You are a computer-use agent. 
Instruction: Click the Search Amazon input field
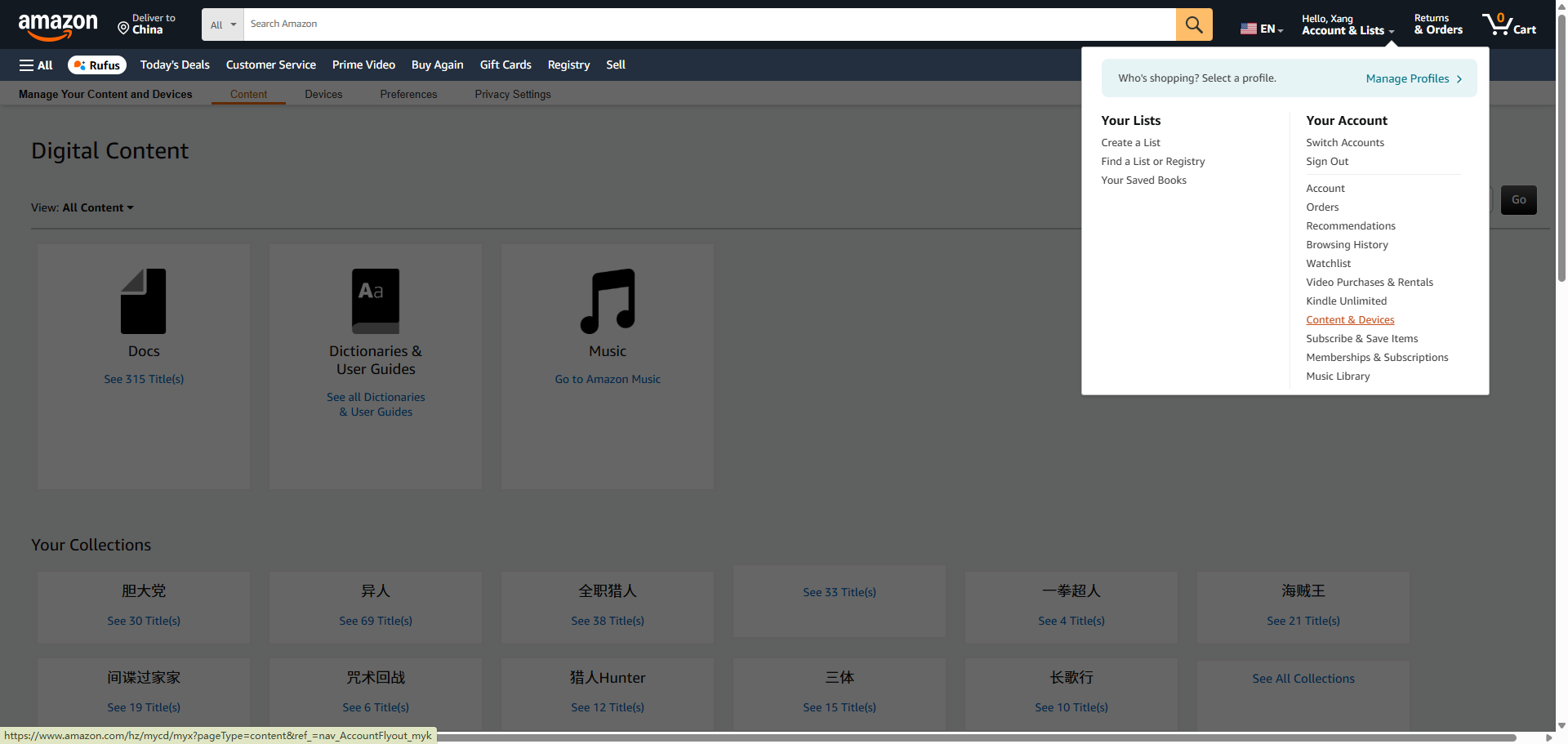click(x=710, y=25)
